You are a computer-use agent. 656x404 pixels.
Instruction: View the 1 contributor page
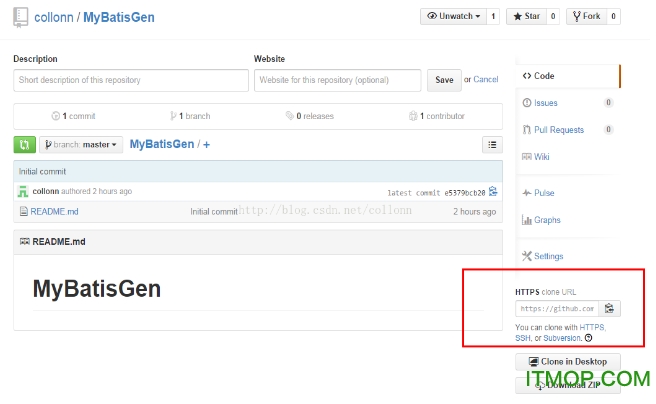(x=437, y=116)
